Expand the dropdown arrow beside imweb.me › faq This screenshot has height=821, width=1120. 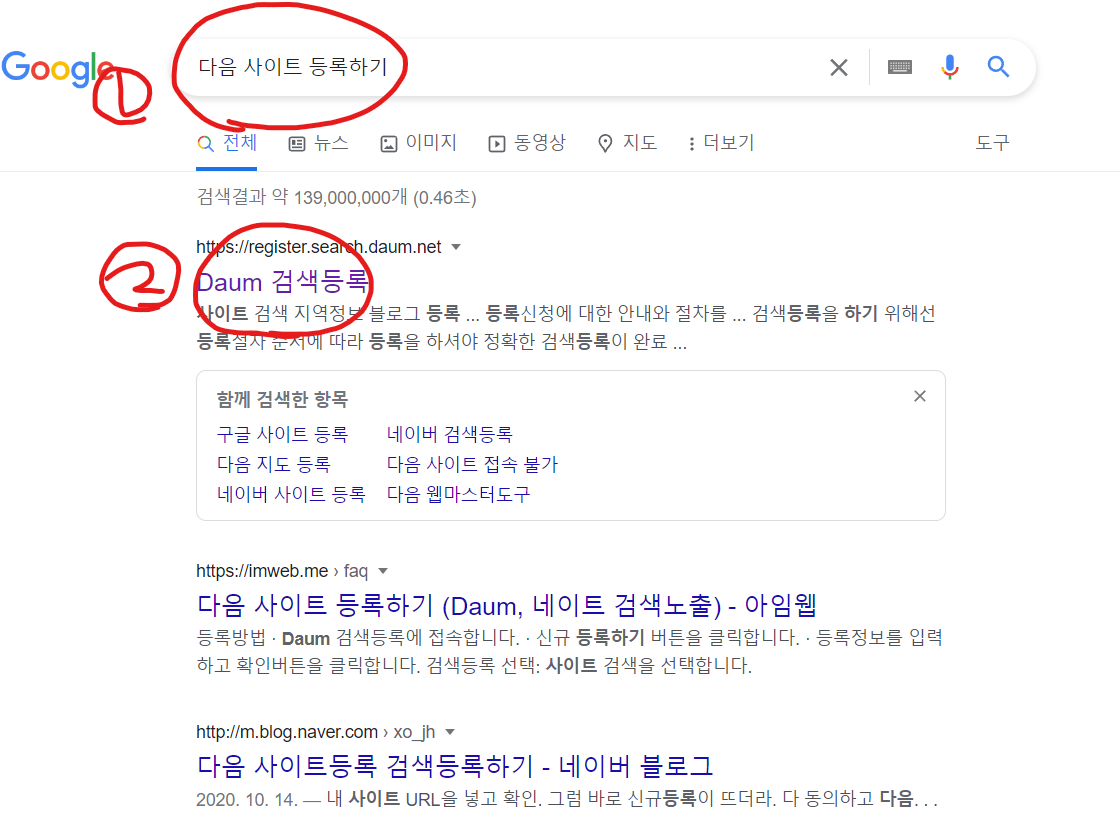click(383, 571)
